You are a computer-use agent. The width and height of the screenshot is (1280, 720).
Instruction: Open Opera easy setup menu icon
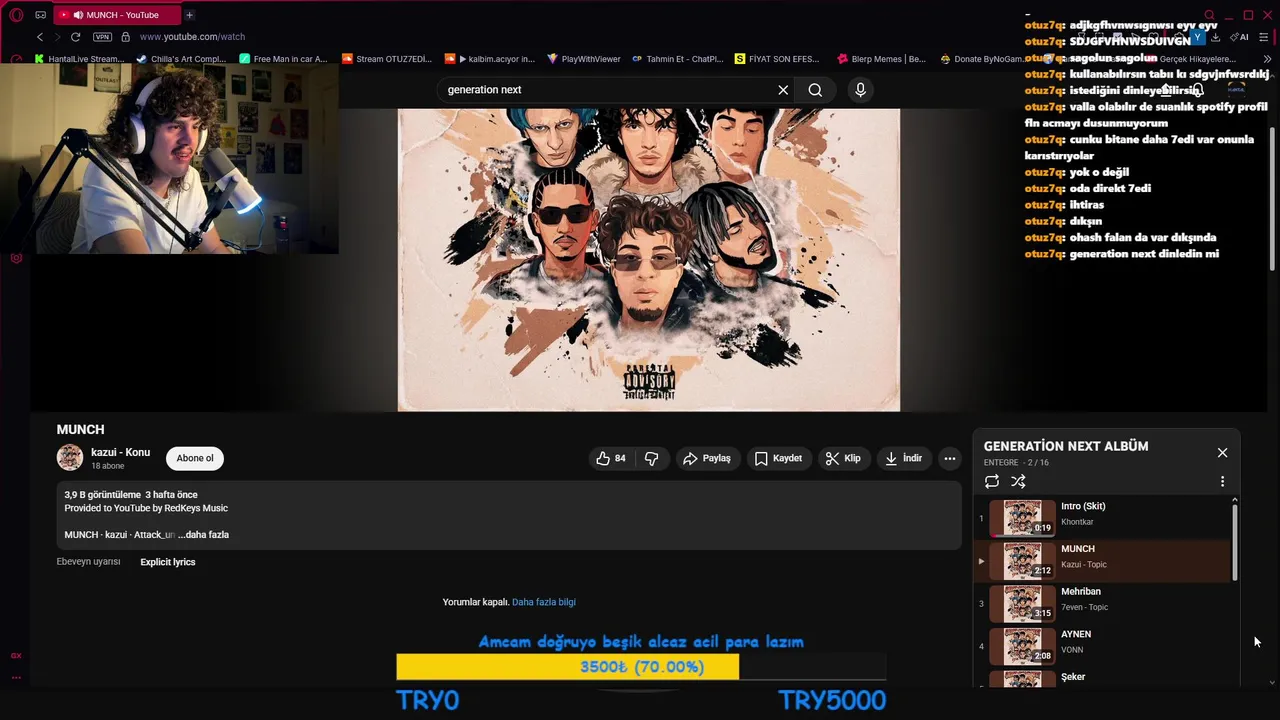coord(1264,37)
